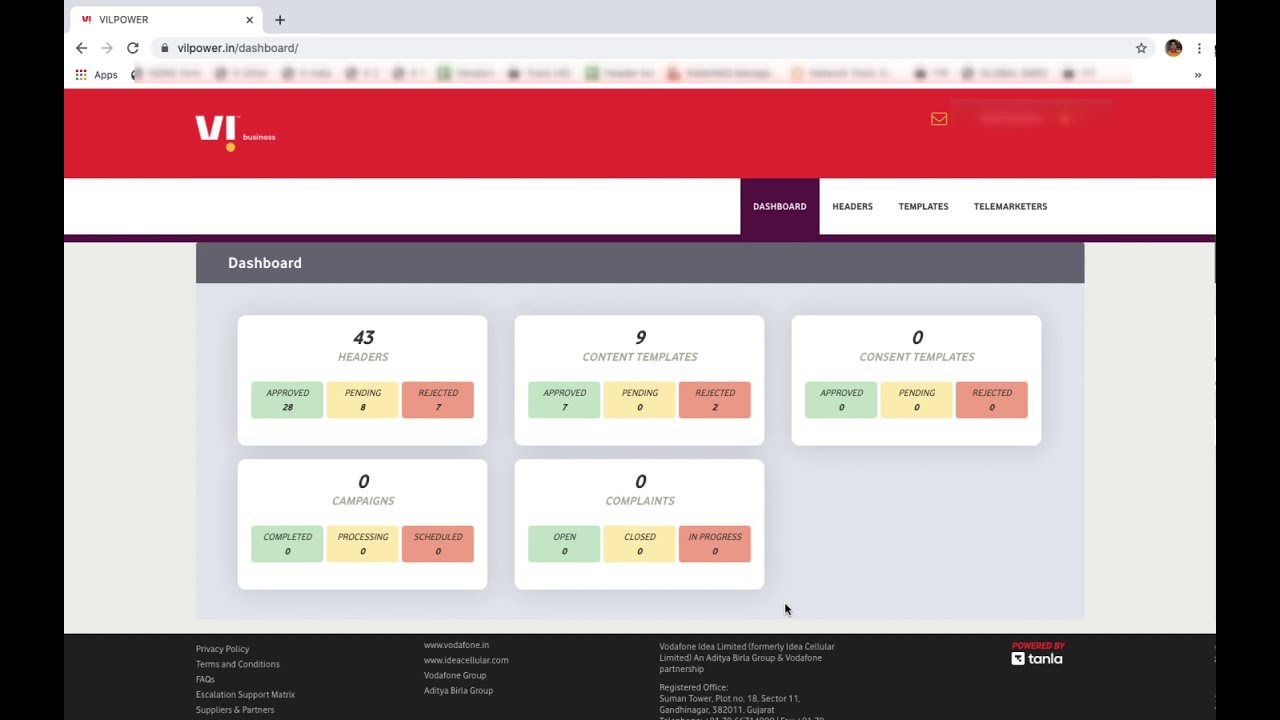Open the envelope messages icon

click(939, 119)
